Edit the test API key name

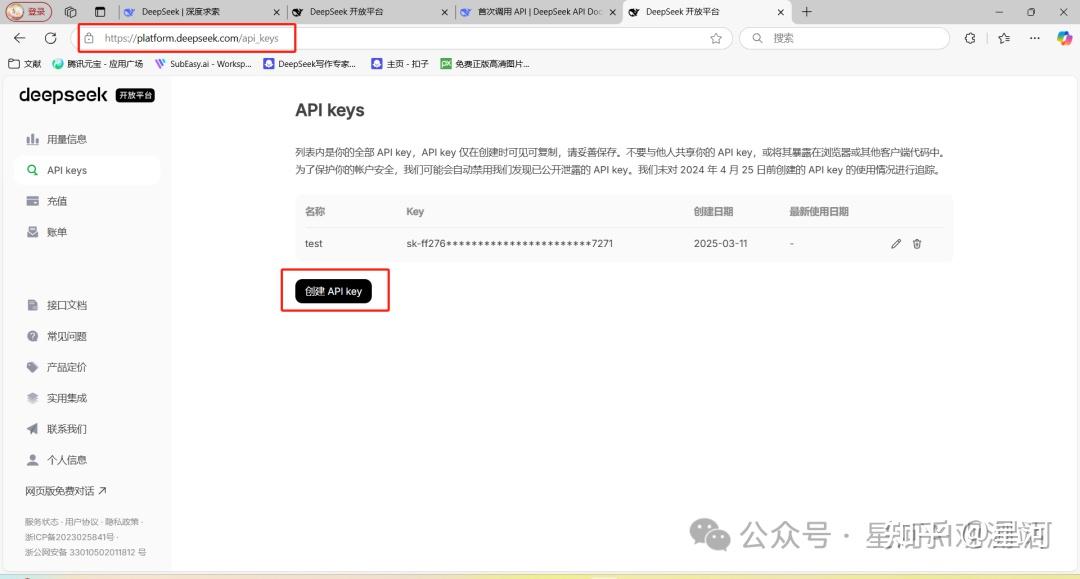click(x=895, y=244)
